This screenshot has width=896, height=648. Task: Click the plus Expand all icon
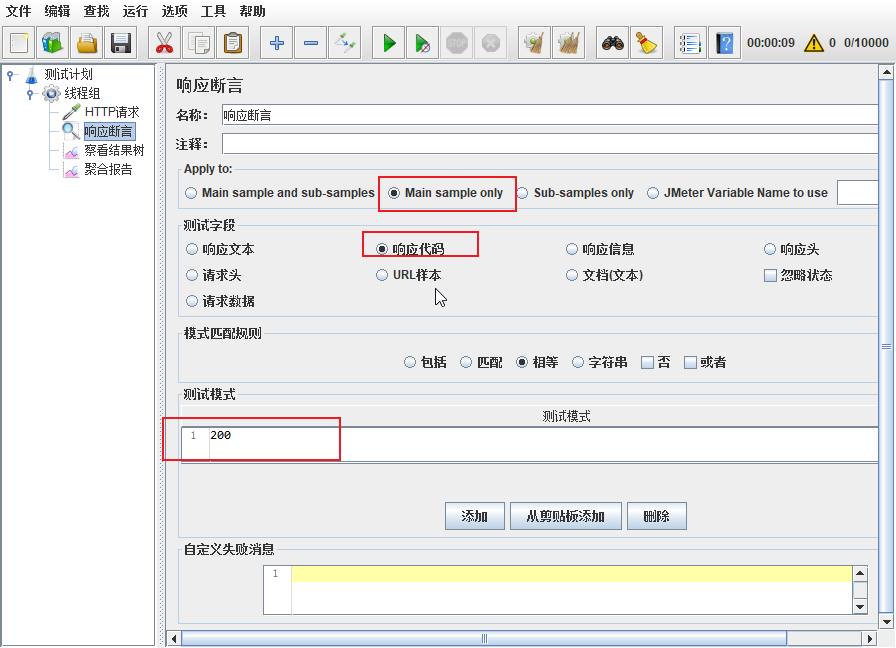coord(277,43)
